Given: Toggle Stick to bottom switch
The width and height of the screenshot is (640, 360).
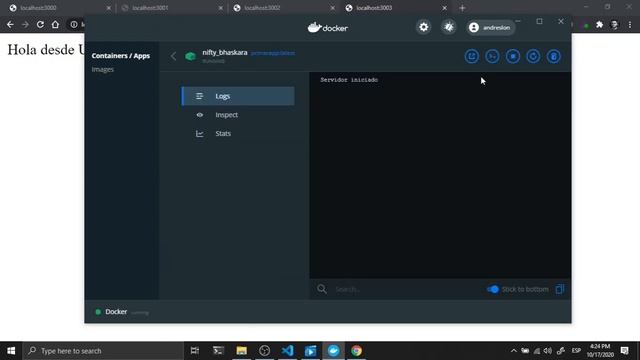Looking at the screenshot, I should point(493,289).
